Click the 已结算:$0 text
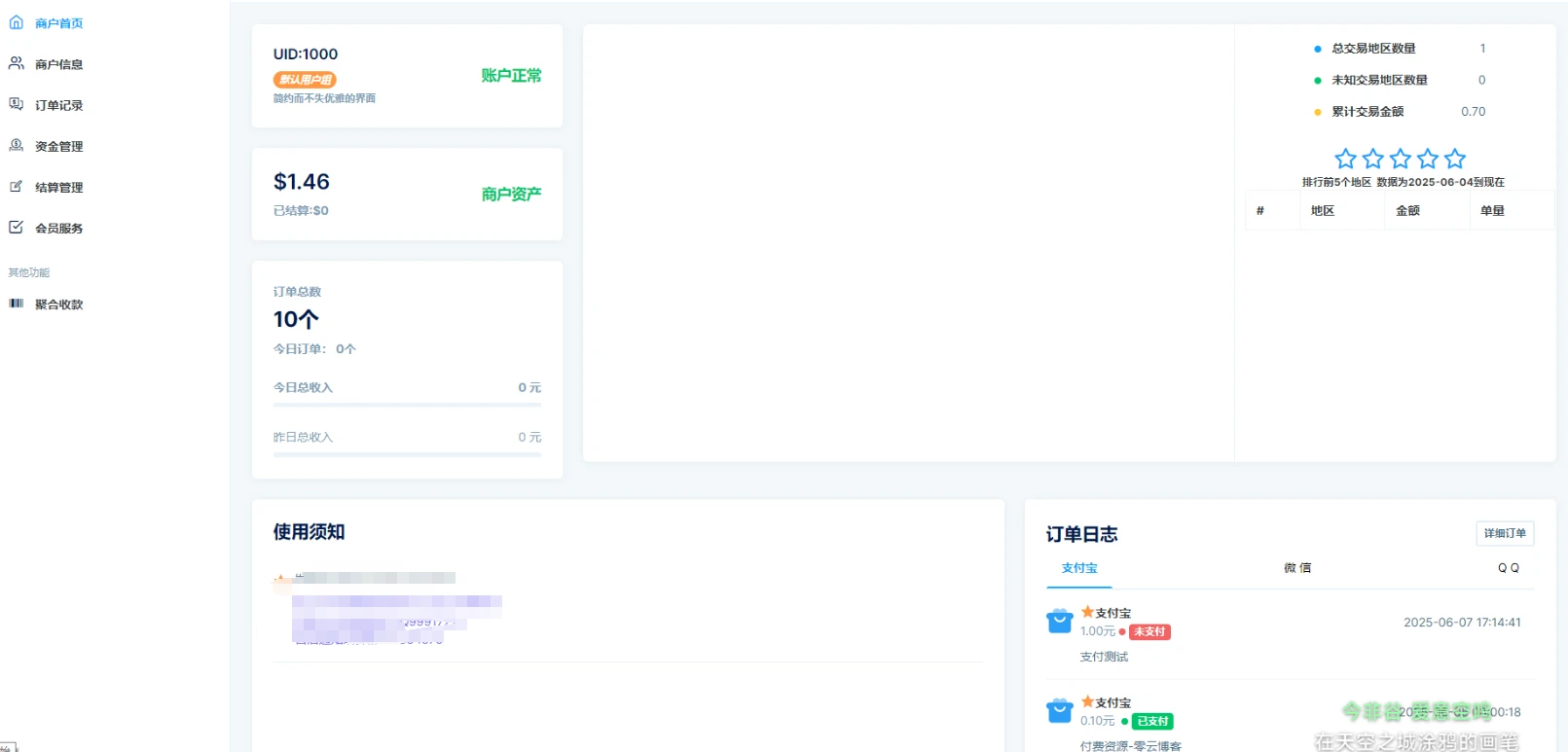 (301, 211)
